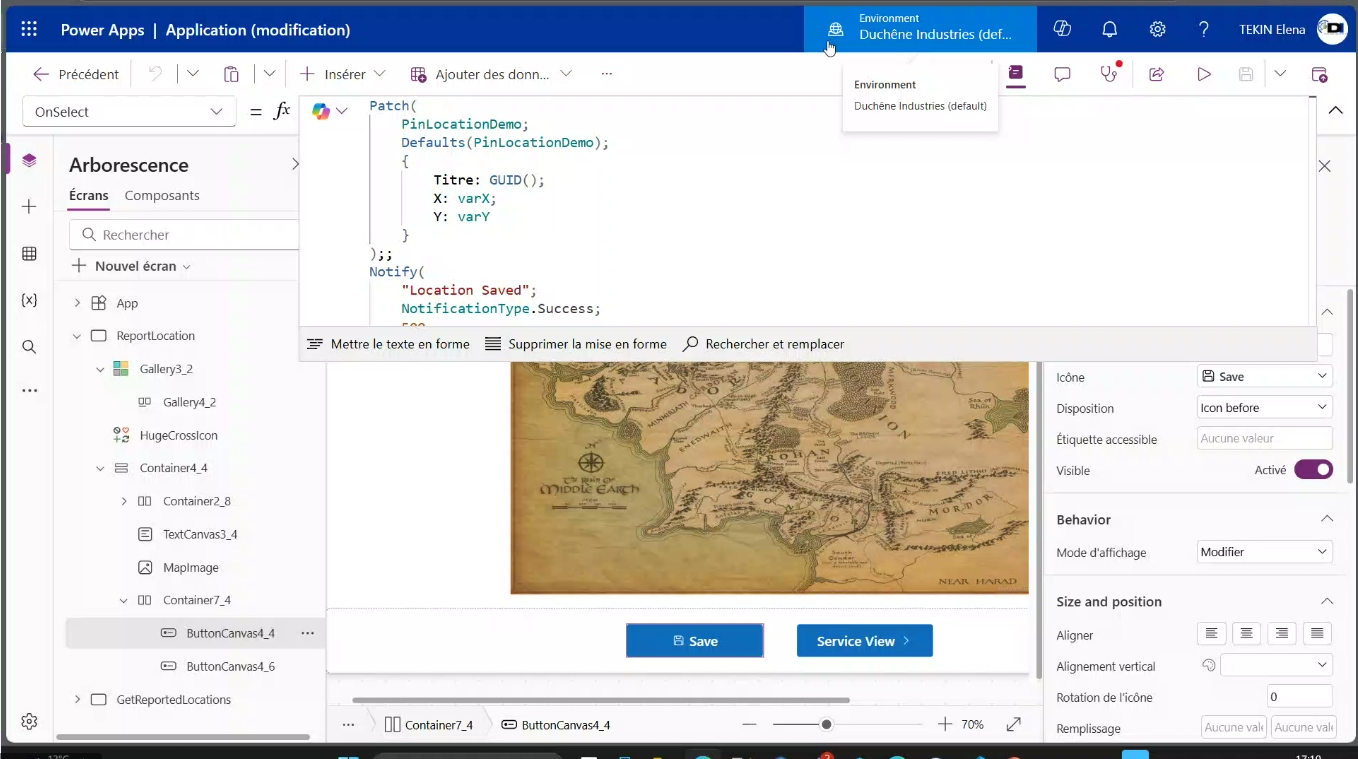Click the zoom slider handle
The width and height of the screenshot is (1358, 759).
click(x=826, y=724)
